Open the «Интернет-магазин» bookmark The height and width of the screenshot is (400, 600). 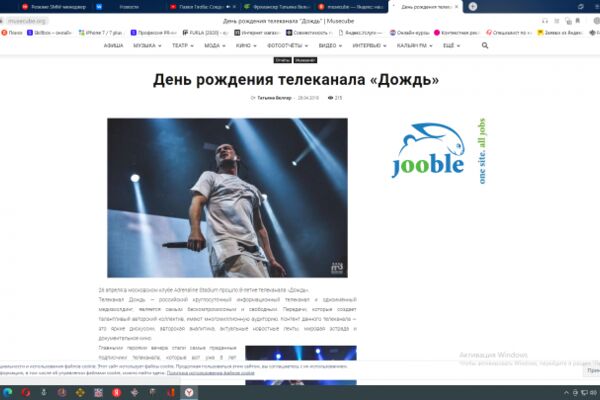pyautogui.click(x=258, y=33)
